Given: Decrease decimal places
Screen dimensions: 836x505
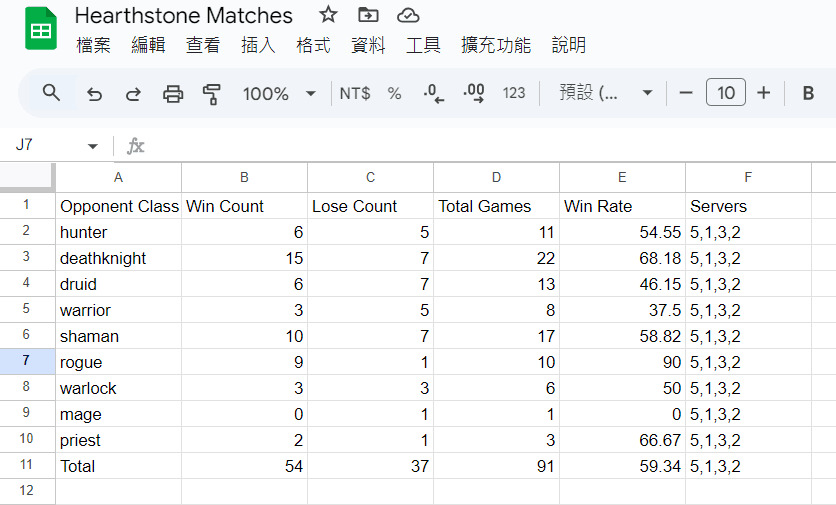Looking at the screenshot, I should pos(433,93).
